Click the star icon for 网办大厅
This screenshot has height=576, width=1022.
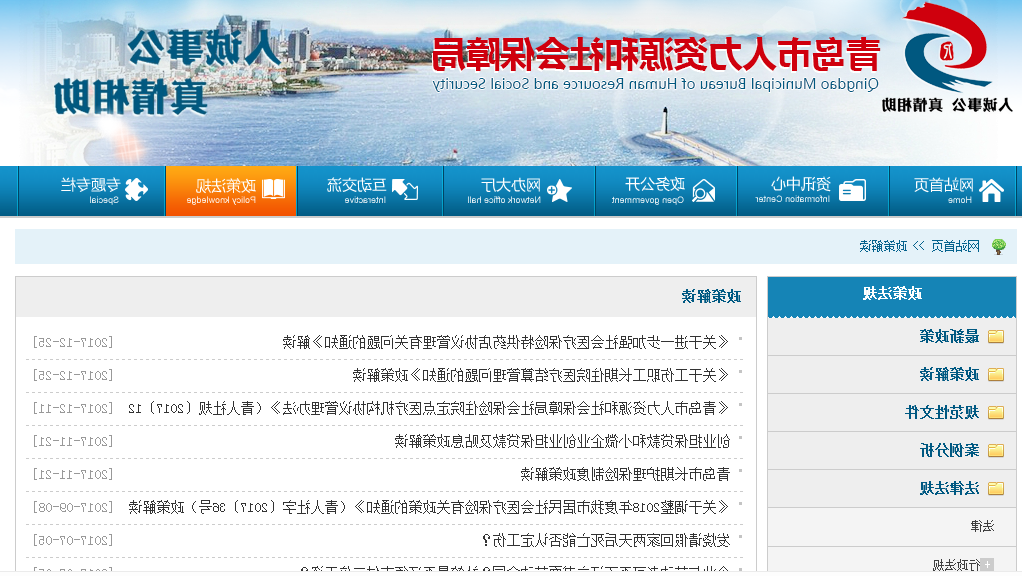[559, 190]
